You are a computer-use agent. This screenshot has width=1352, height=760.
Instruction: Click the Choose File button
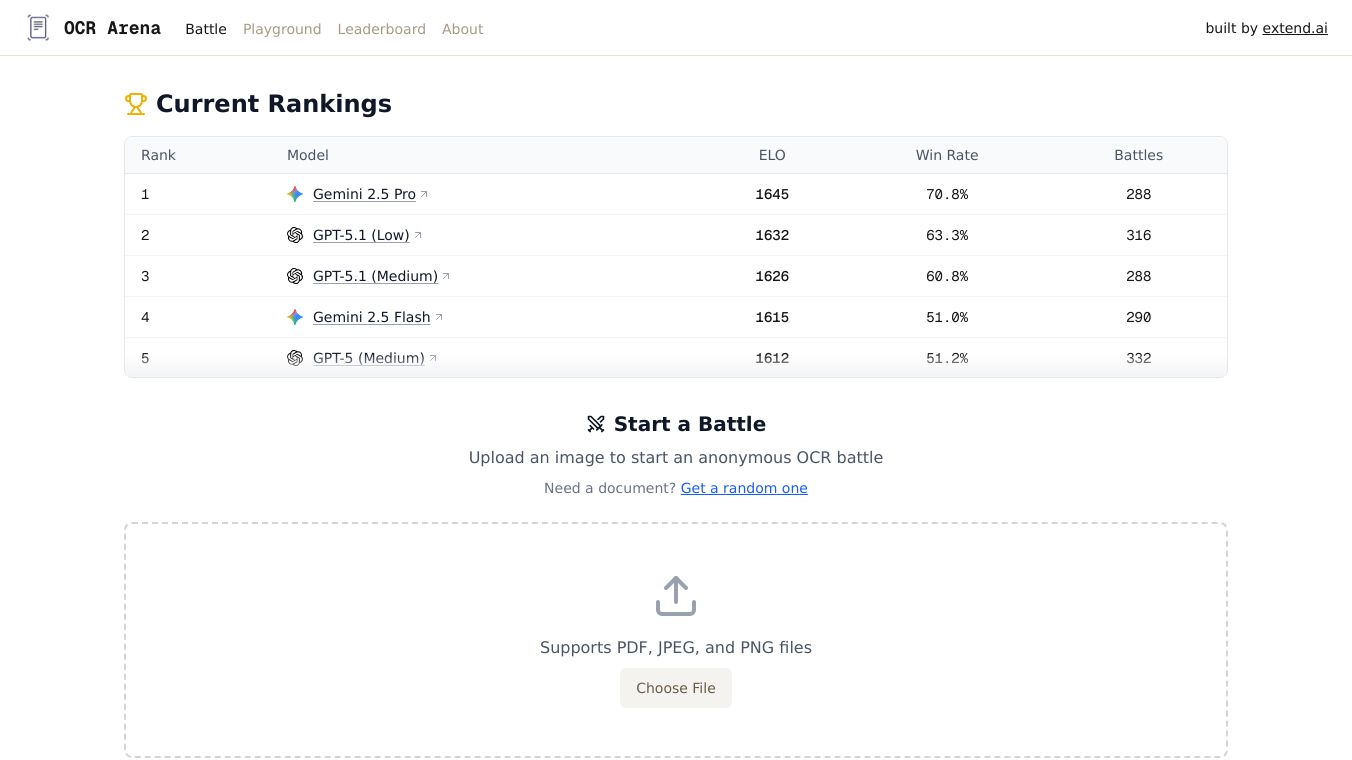click(x=676, y=688)
